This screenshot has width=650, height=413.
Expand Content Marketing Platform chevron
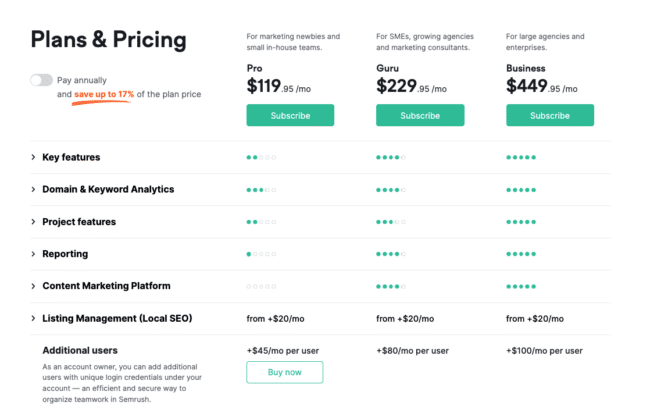33,286
